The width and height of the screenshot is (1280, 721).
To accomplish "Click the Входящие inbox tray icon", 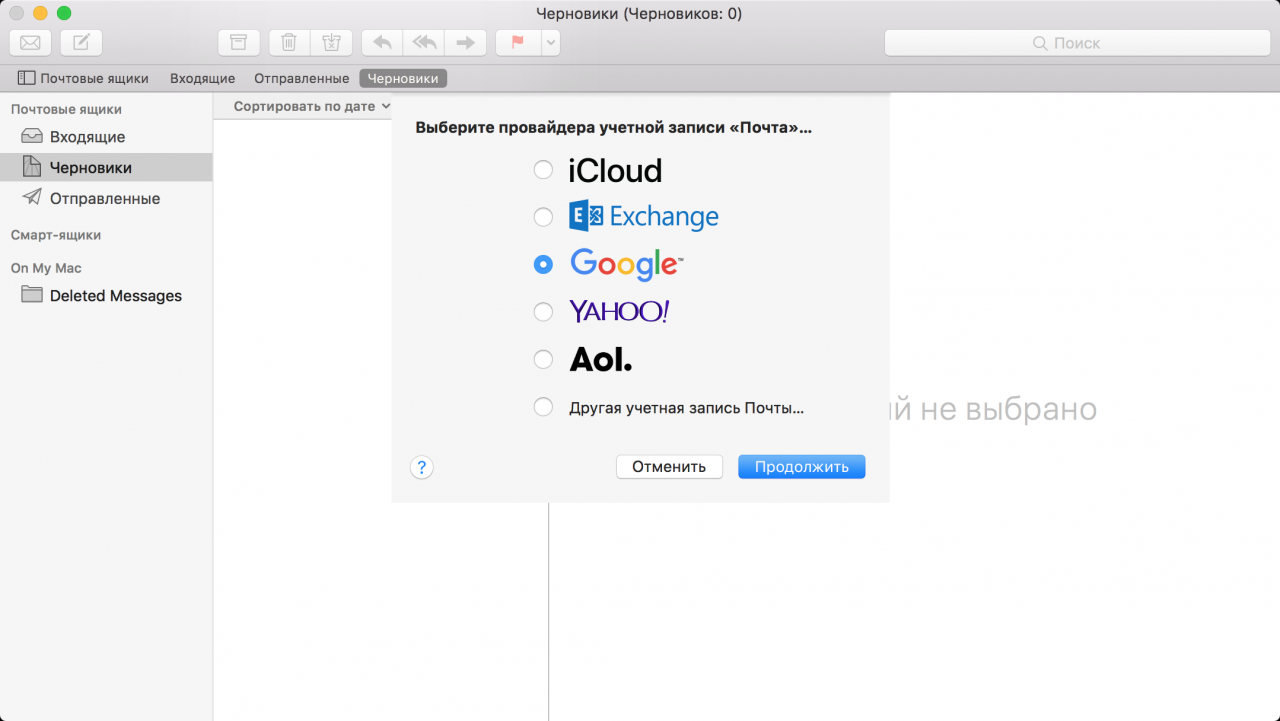I will [x=32, y=136].
